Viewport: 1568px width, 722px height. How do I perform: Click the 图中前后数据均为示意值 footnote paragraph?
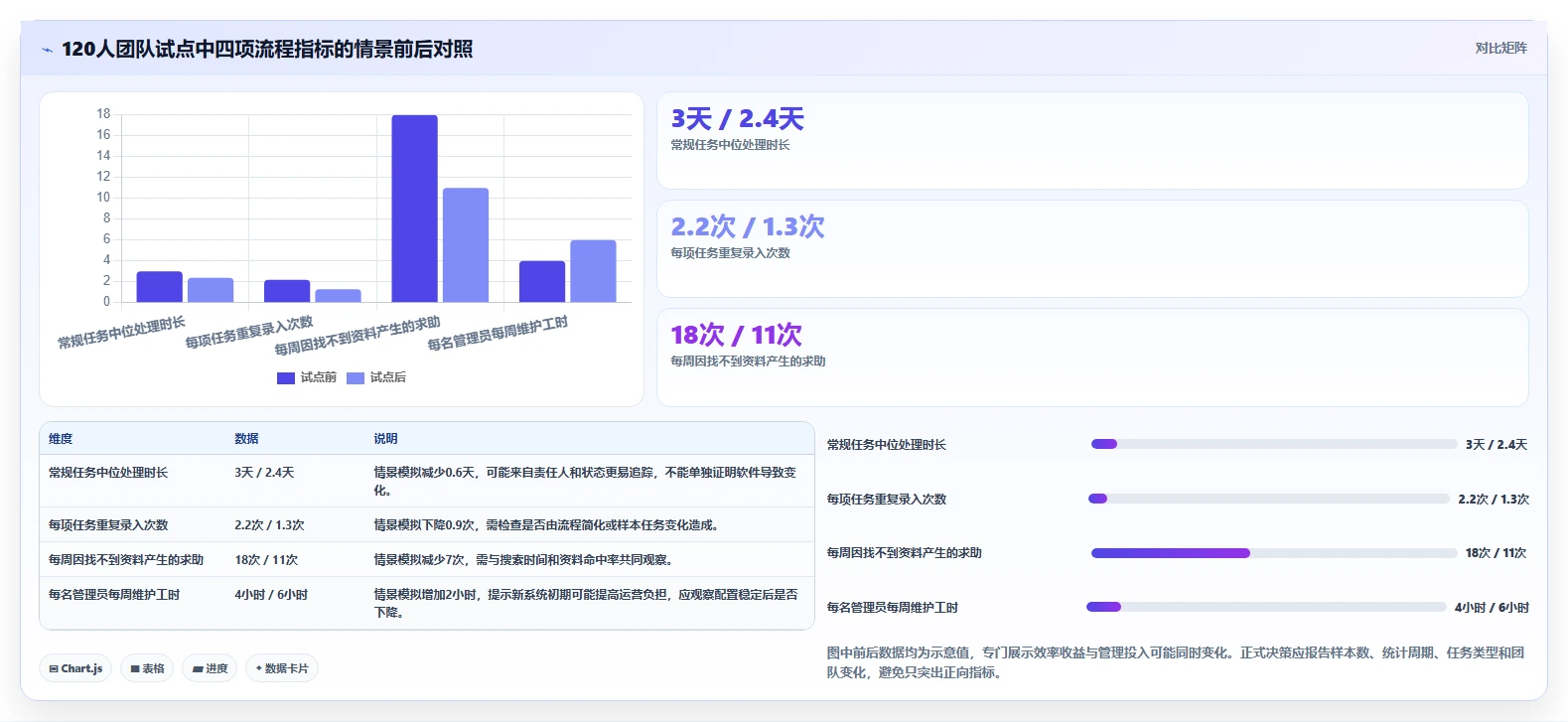[1177, 662]
